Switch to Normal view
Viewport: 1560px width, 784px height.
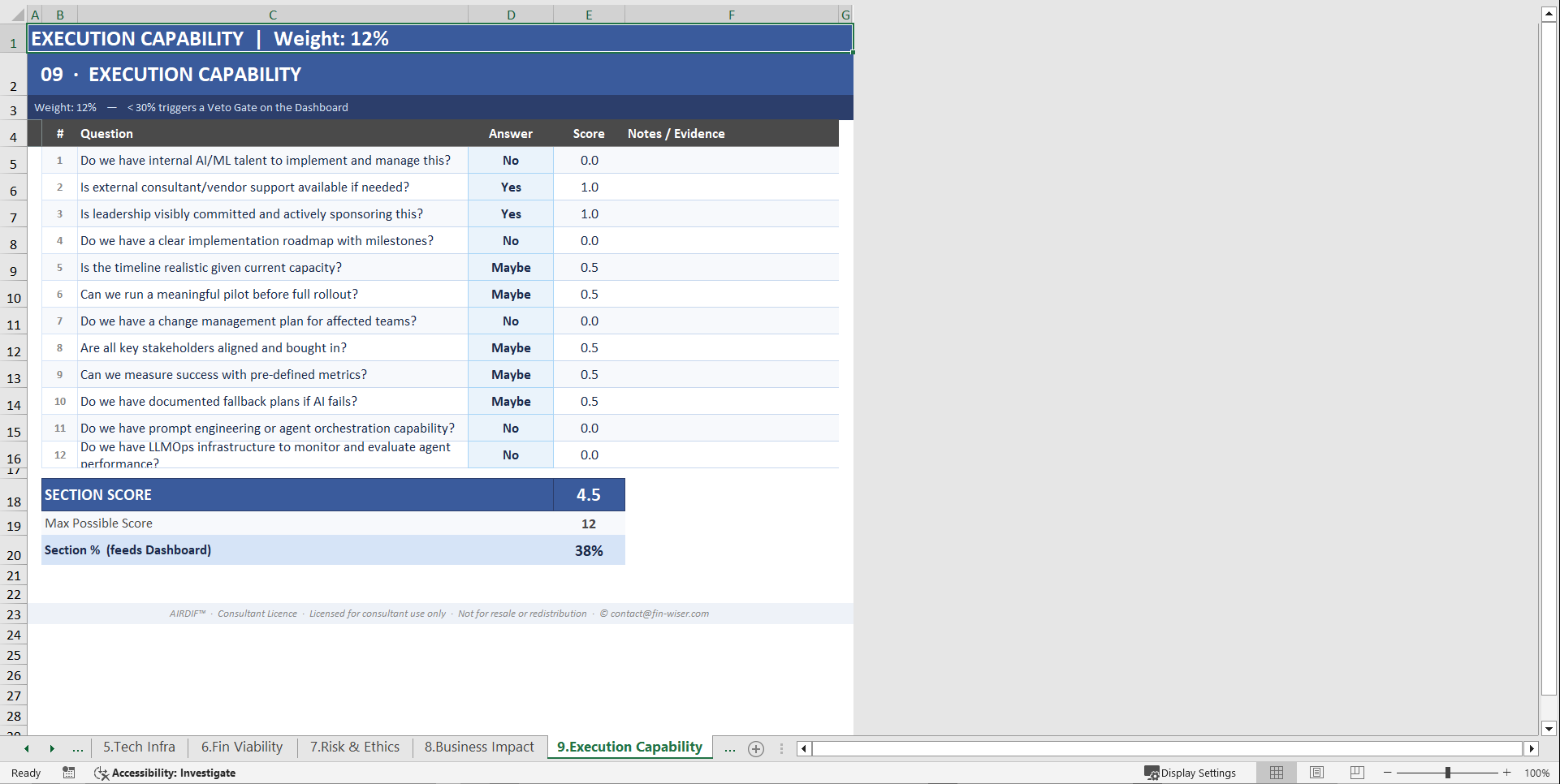click(1277, 773)
